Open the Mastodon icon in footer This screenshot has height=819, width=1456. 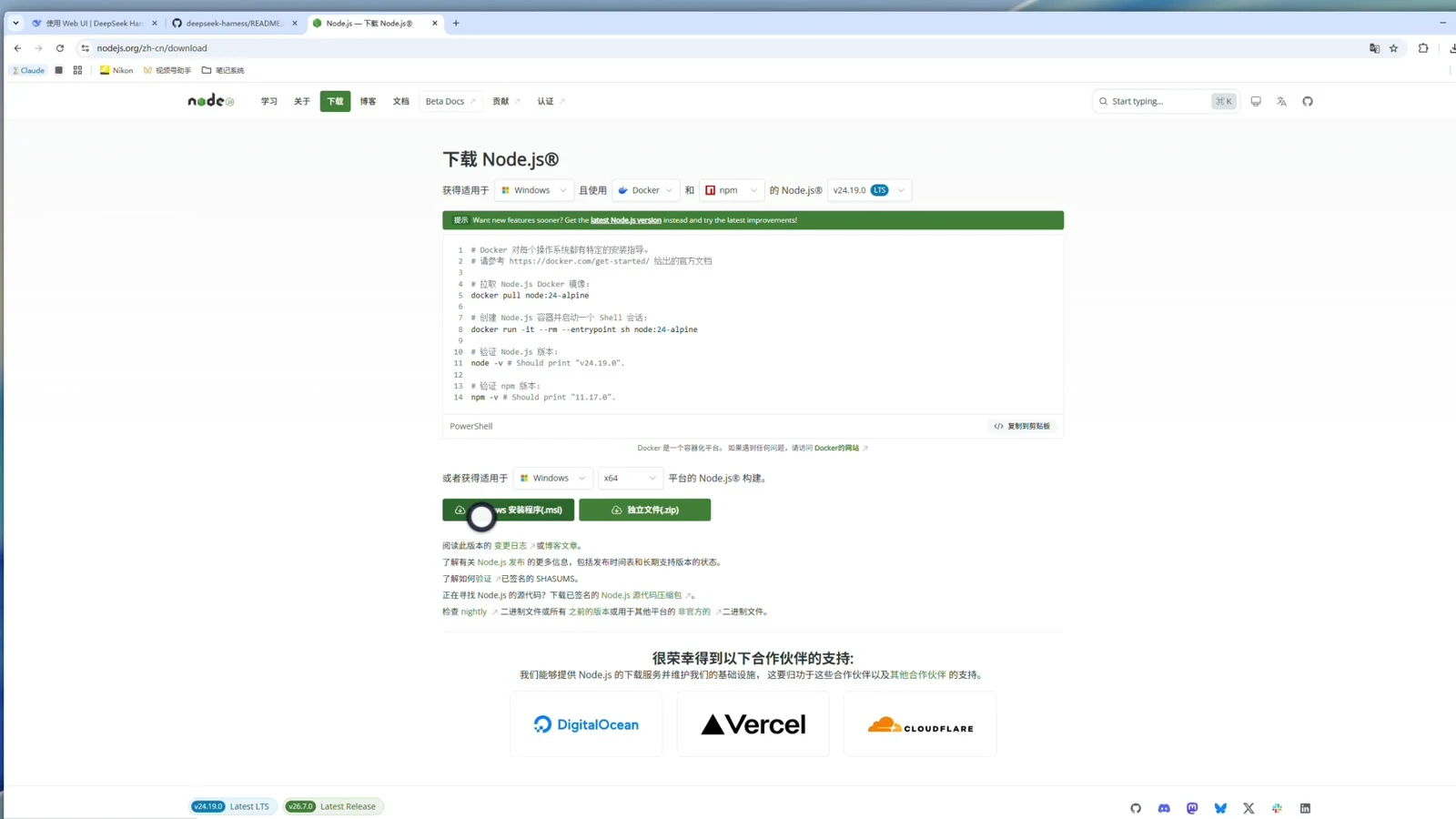(x=1192, y=808)
